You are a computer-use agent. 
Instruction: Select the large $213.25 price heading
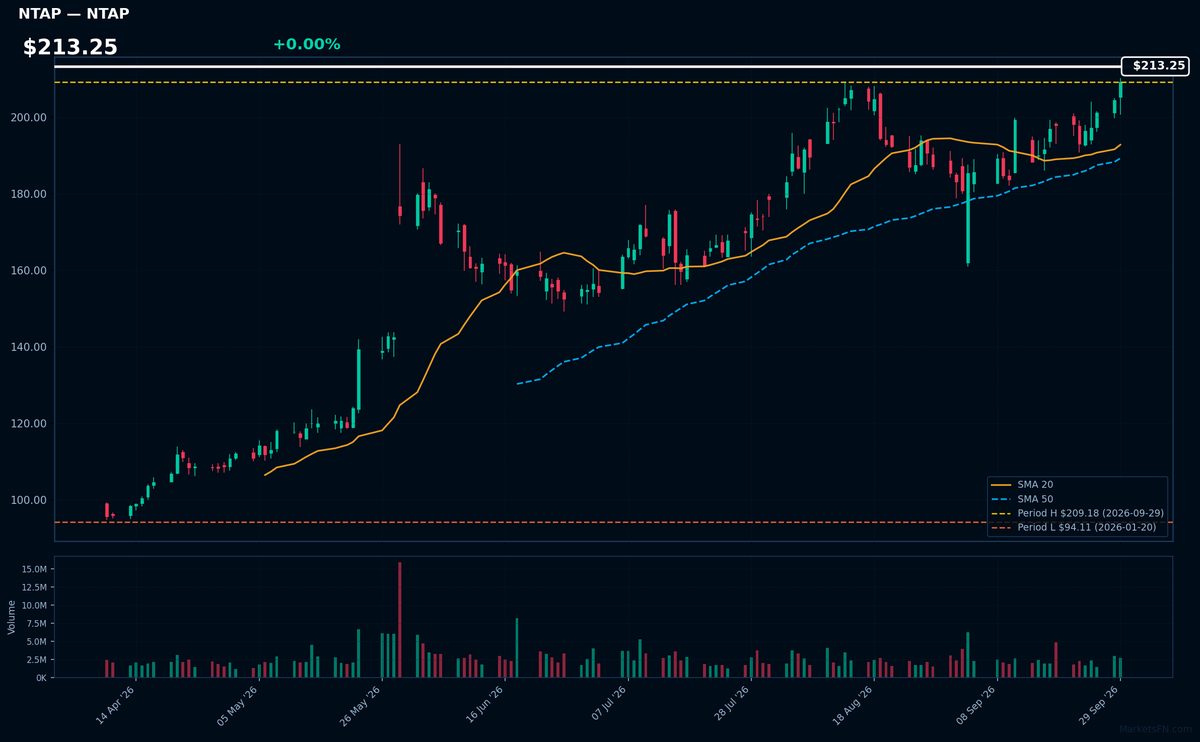pyautogui.click(x=70, y=47)
